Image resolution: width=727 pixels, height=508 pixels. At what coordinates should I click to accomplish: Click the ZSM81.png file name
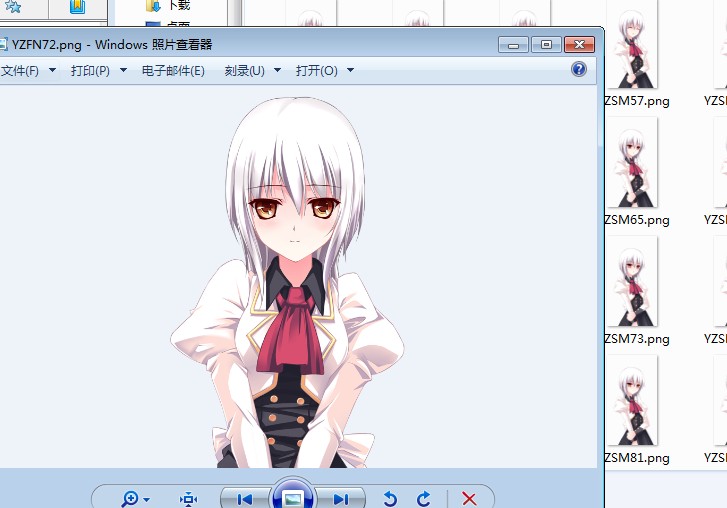(637, 458)
